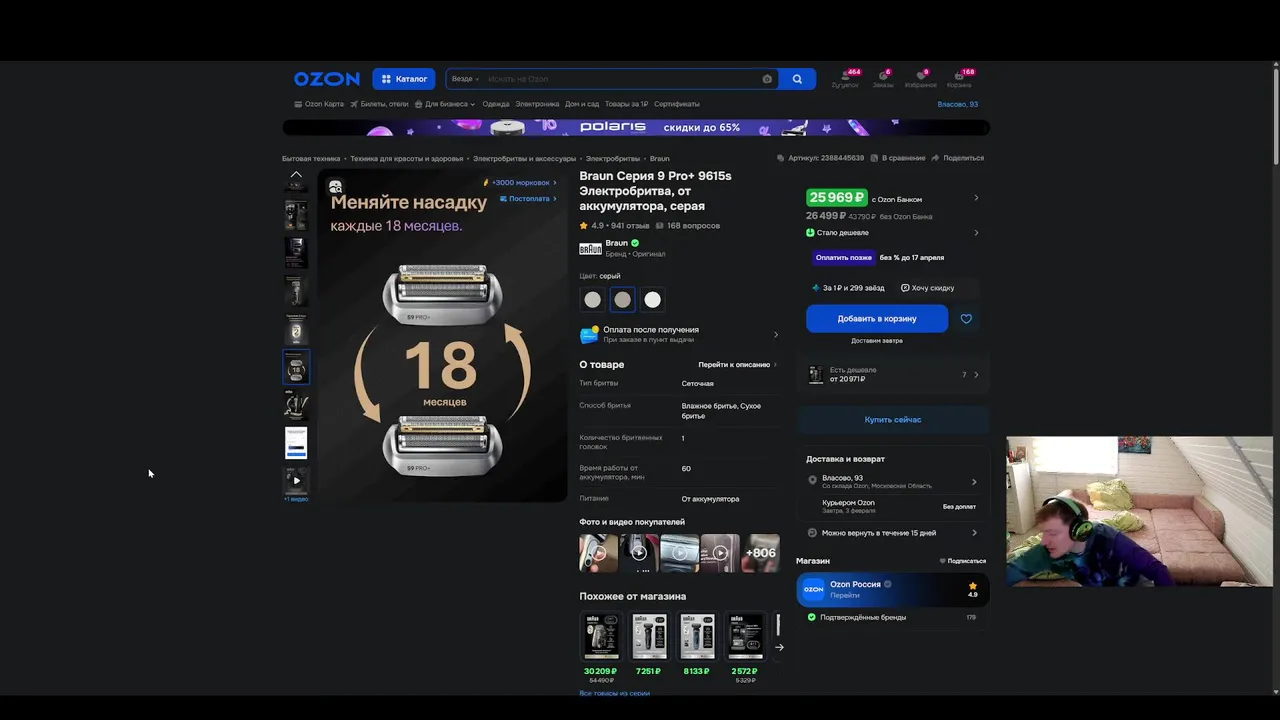Open the Избранное favorites icon in header
Viewport: 1280px width, 720px height.
click(x=921, y=79)
